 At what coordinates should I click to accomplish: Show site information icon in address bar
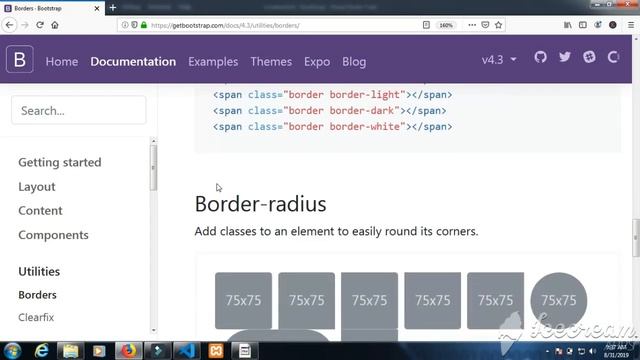click(x=125, y=25)
